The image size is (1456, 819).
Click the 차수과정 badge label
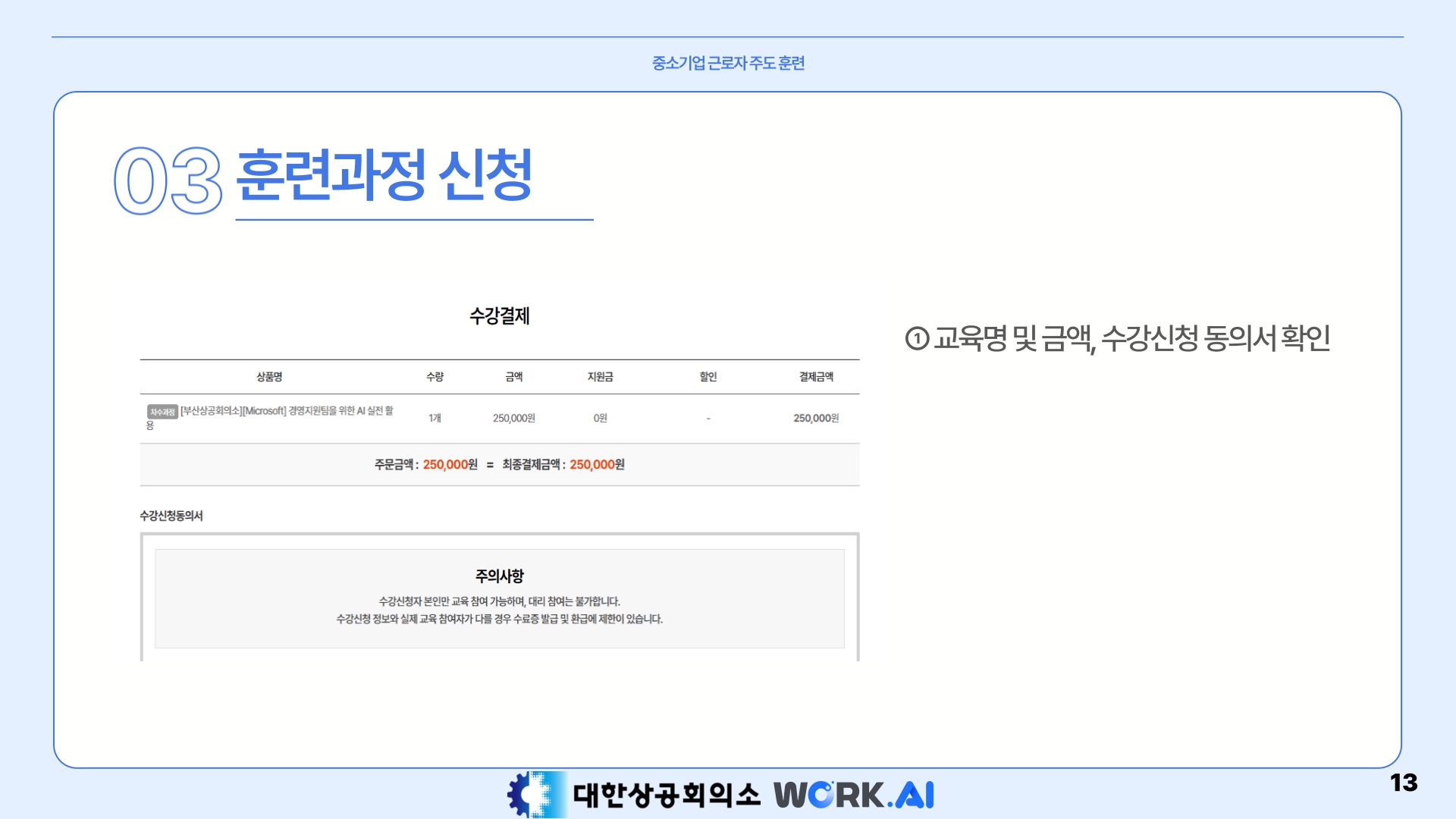pyautogui.click(x=162, y=412)
